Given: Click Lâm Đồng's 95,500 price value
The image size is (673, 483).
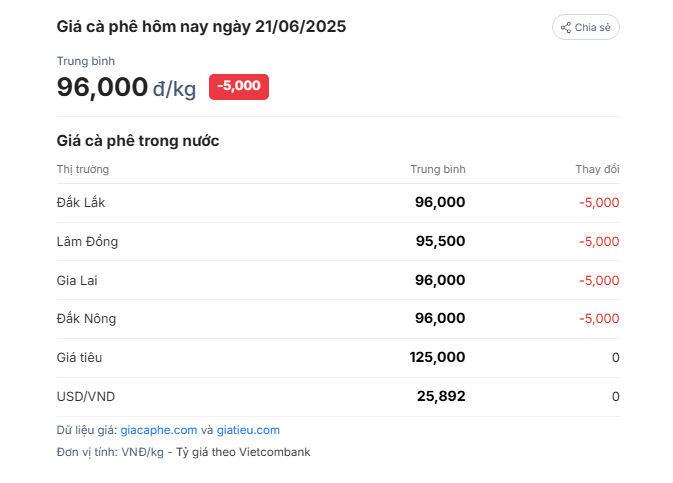Looking at the screenshot, I should [440, 241].
